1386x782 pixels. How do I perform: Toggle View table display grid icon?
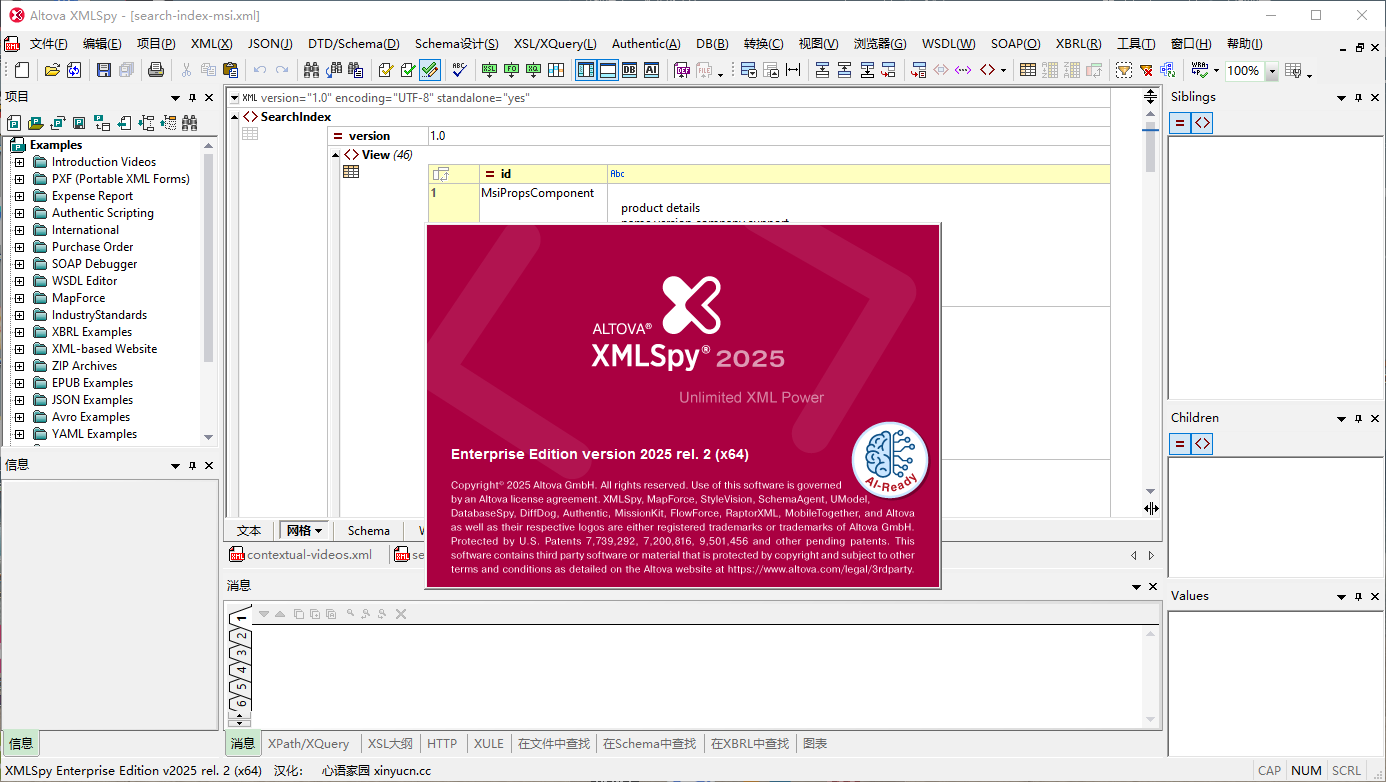[351, 172]
